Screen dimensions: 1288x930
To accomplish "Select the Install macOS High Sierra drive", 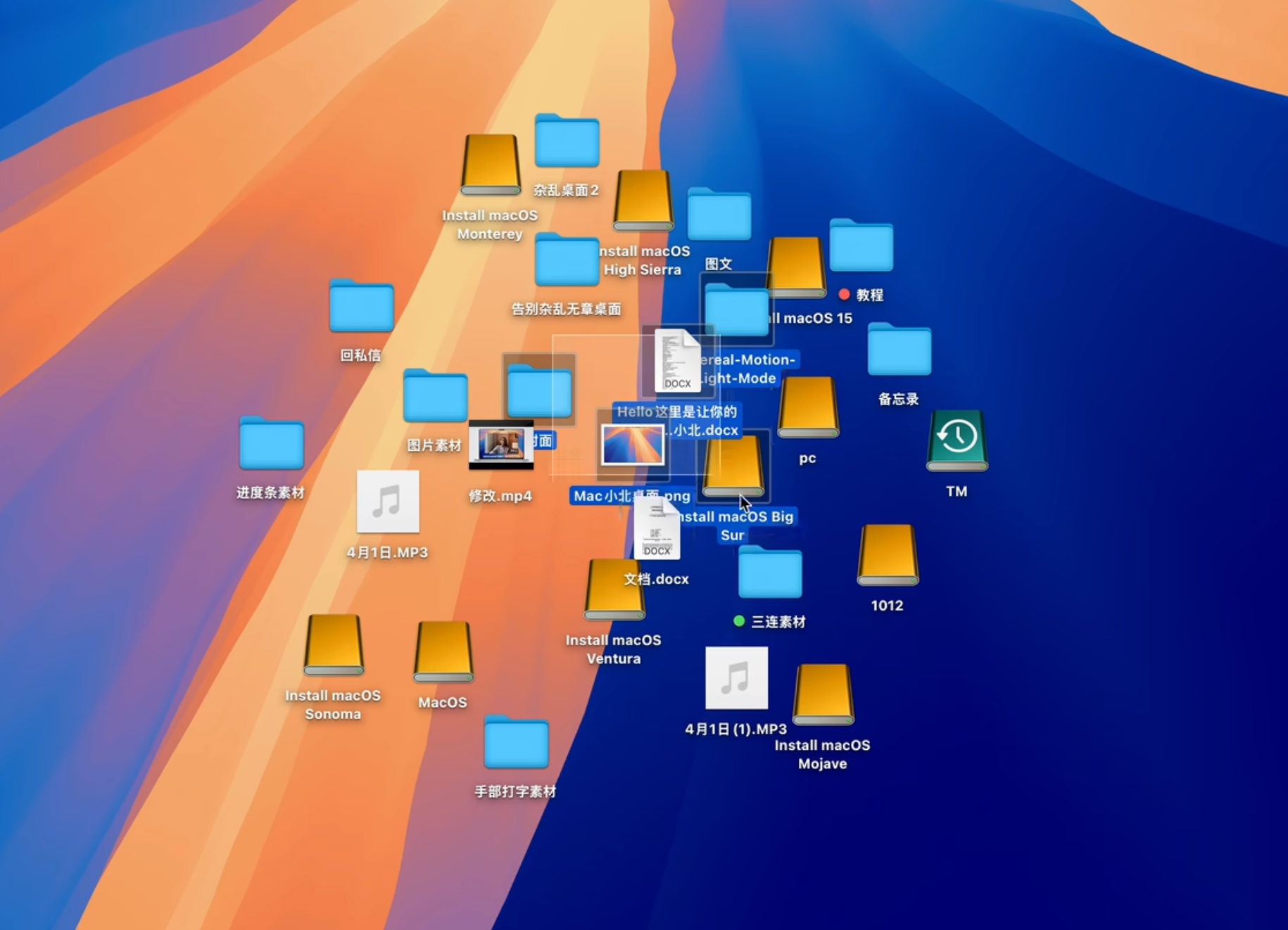I will (643, 200).
